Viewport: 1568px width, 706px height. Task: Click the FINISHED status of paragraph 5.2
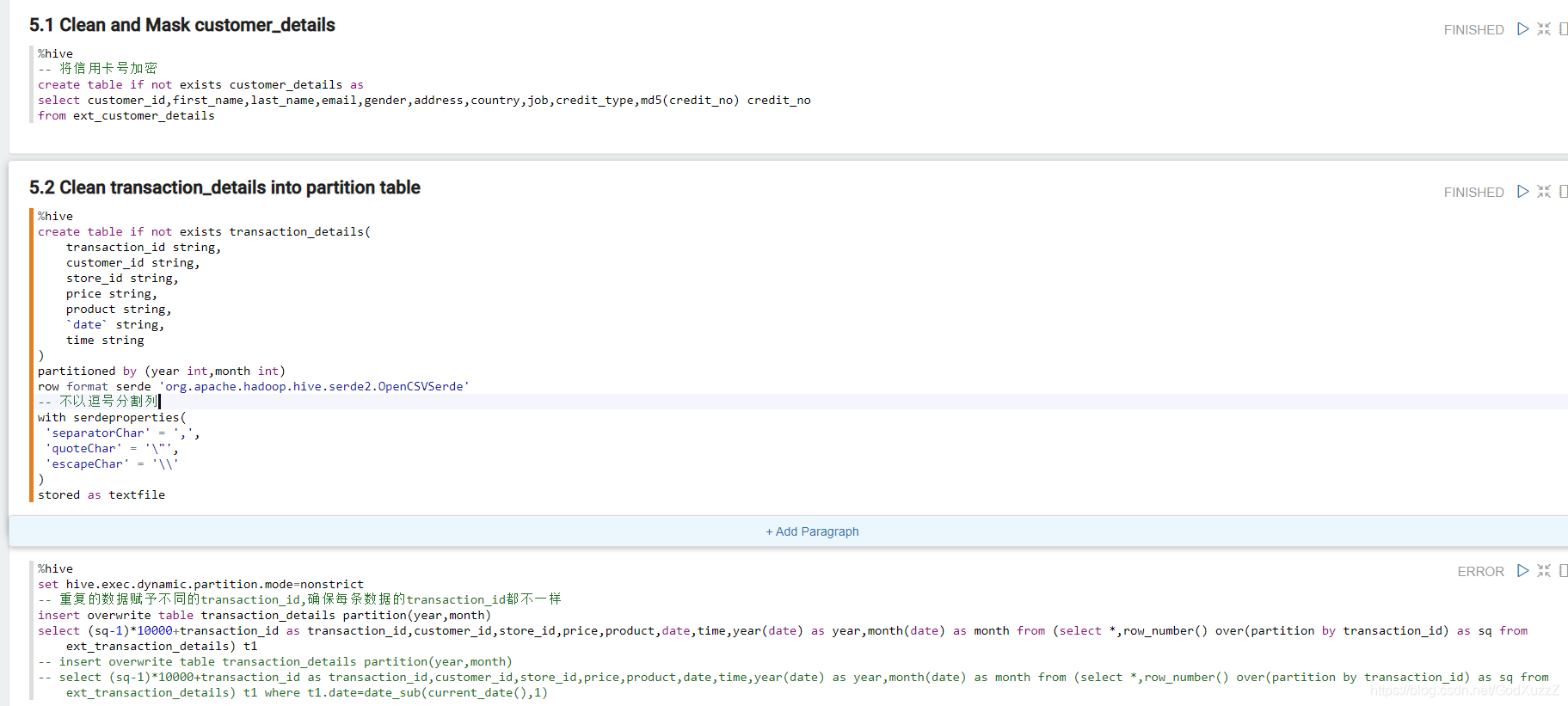click(x=1473, y=192)
